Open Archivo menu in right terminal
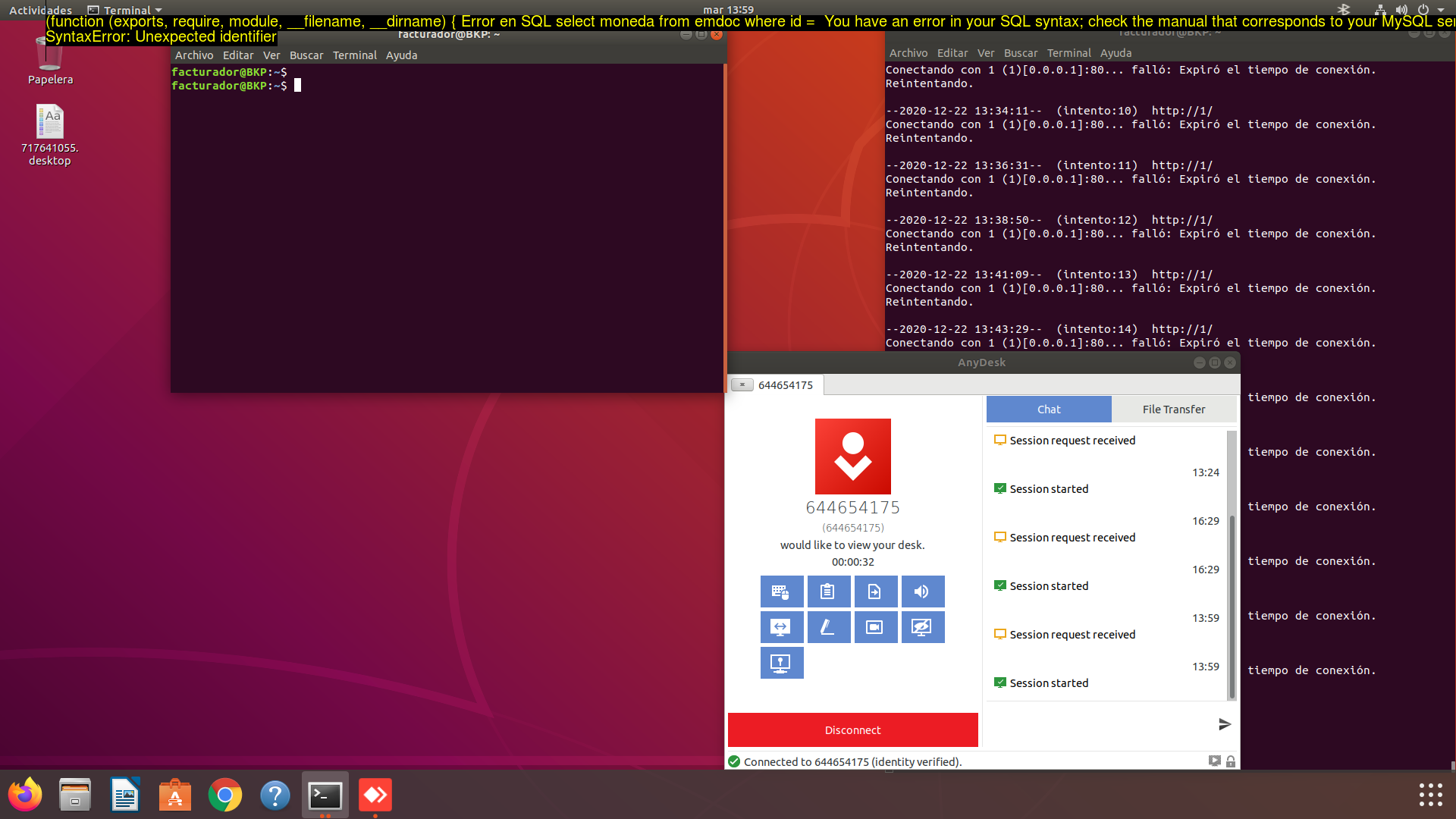 coord(908,53)
